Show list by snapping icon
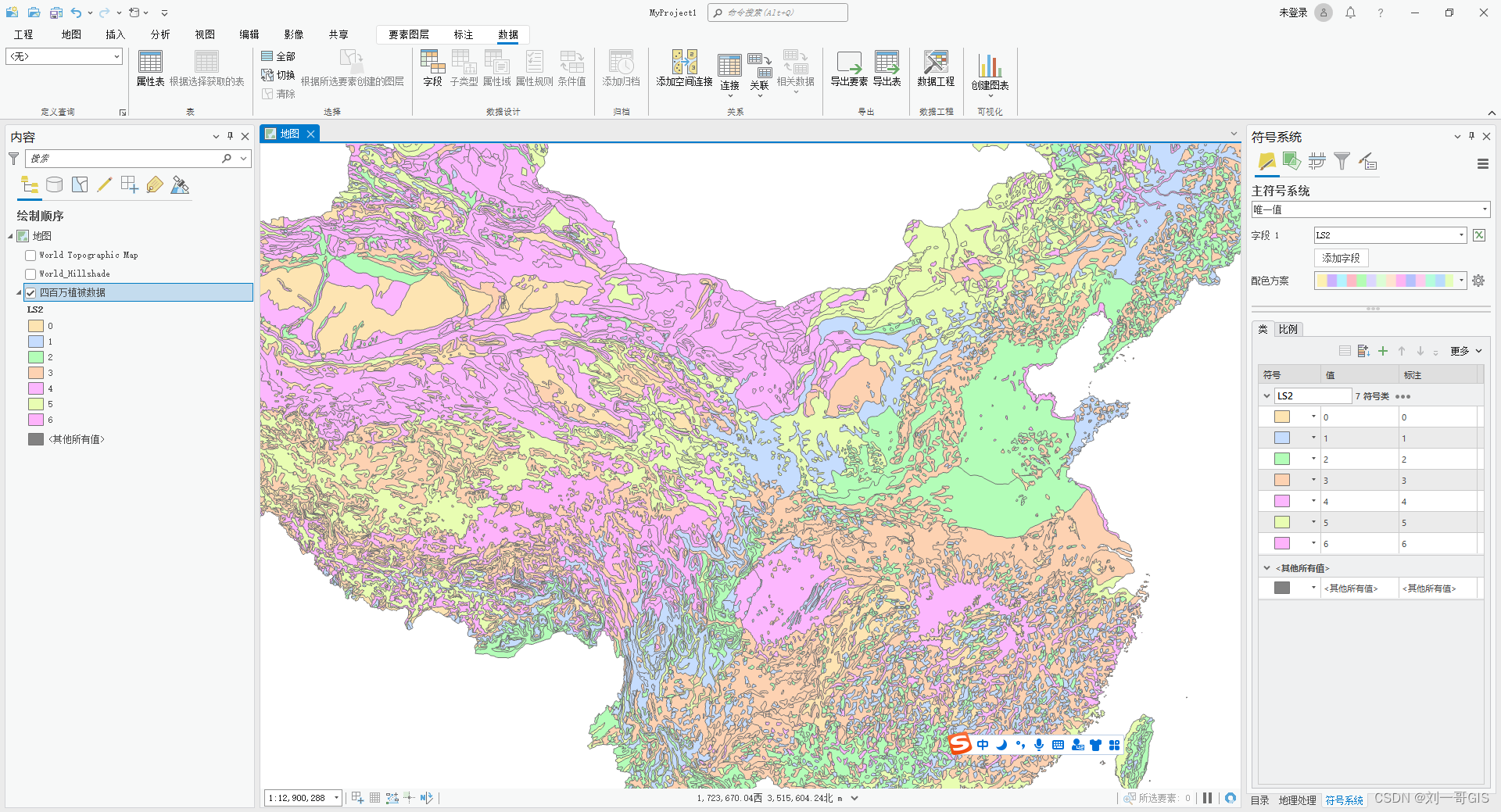Image resolution: width=1501 pixels, height=812 pixels. (x=130, y=185)
